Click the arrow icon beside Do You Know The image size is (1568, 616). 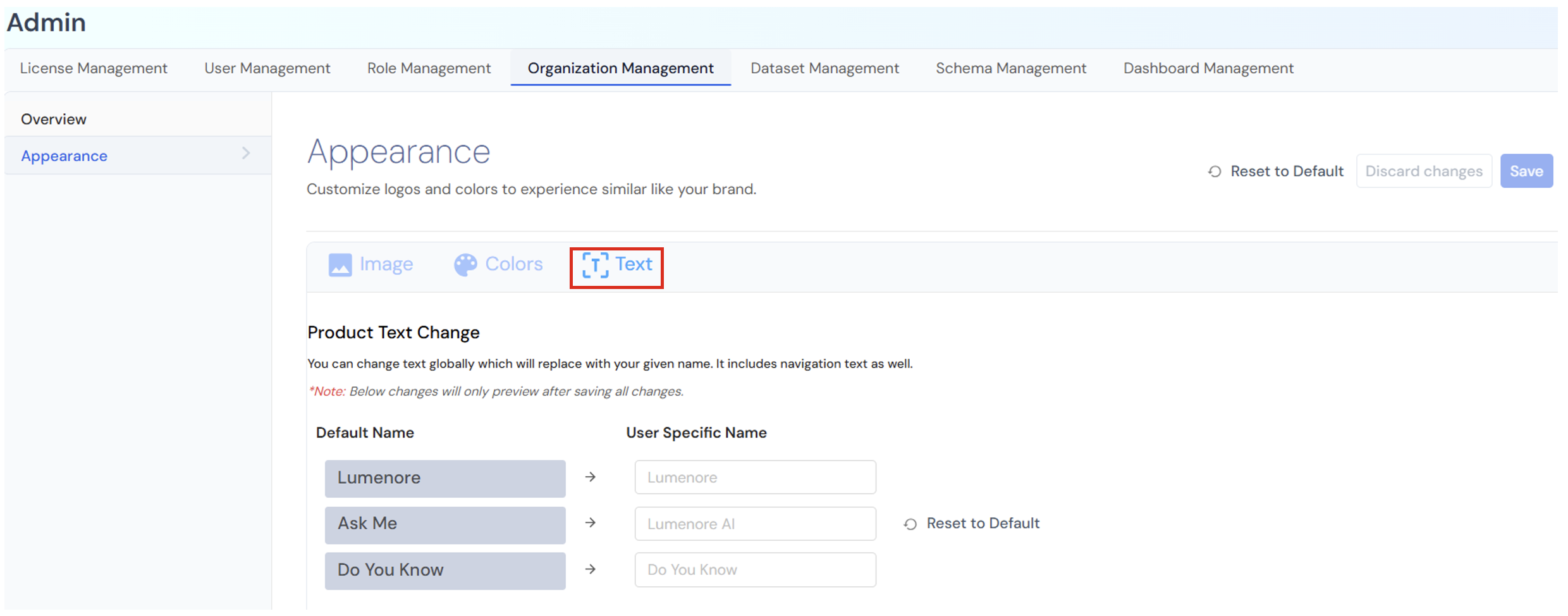[591, 569]
